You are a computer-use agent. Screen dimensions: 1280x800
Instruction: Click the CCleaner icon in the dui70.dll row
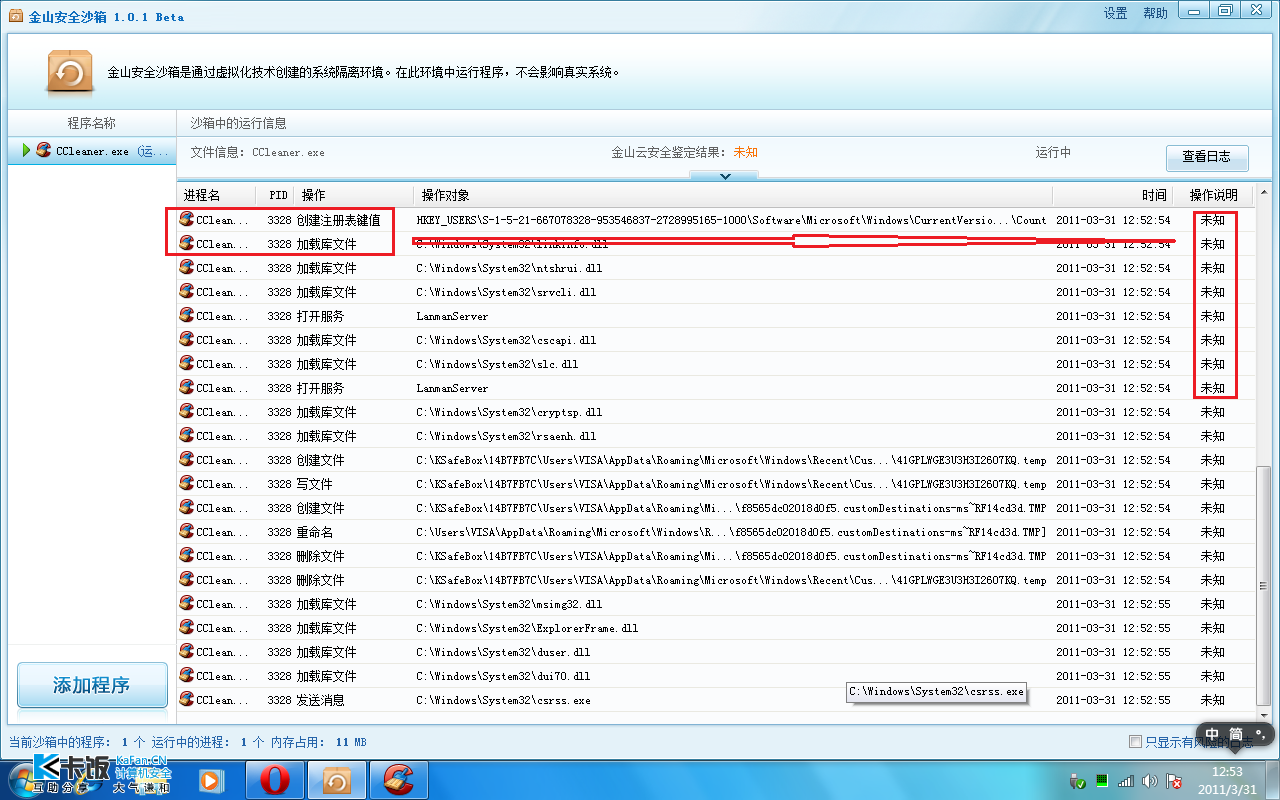pyautogui.click(x=186, y=675)
